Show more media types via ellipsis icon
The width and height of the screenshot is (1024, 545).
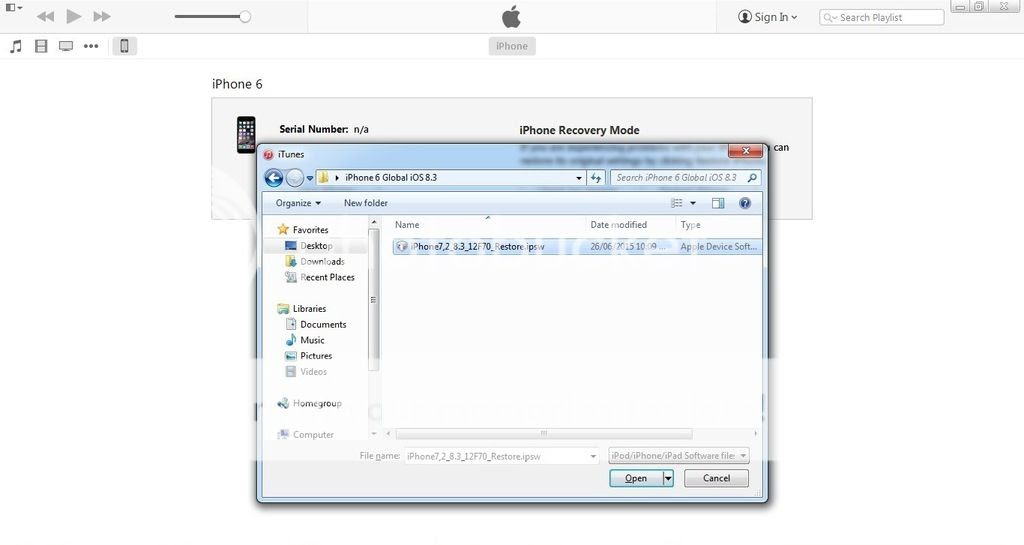pos(91,46)
